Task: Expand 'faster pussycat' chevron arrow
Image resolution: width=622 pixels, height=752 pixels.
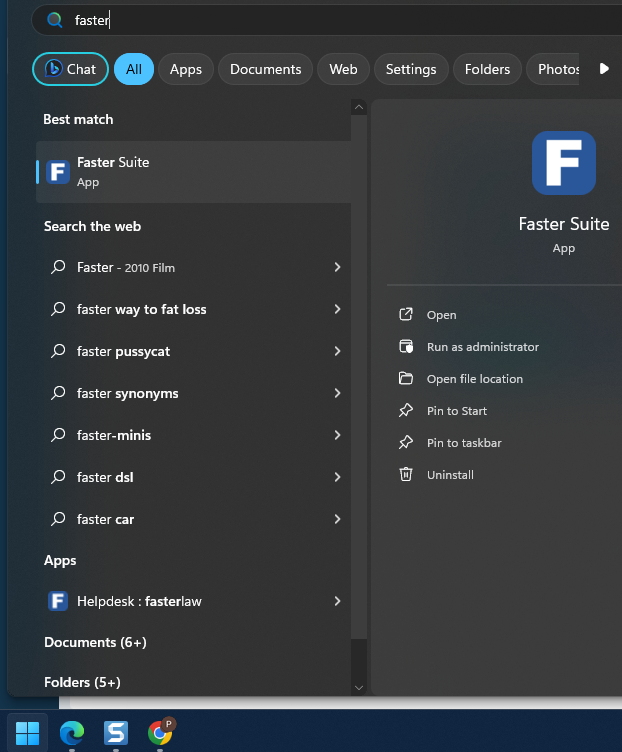Action: coord(338,351)
